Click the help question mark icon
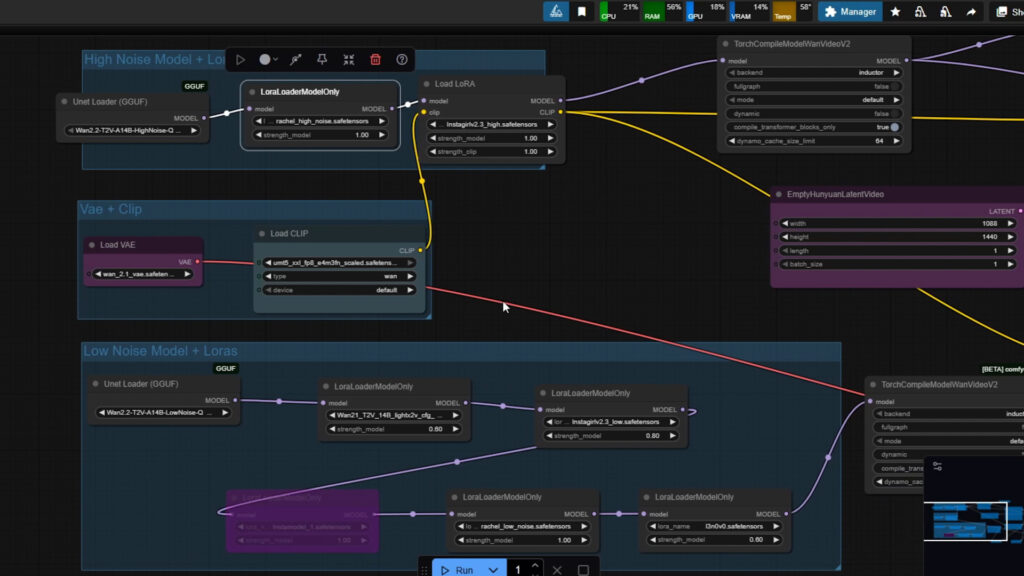Viewport: 1024px width, 576px height. tap(402, 60)
